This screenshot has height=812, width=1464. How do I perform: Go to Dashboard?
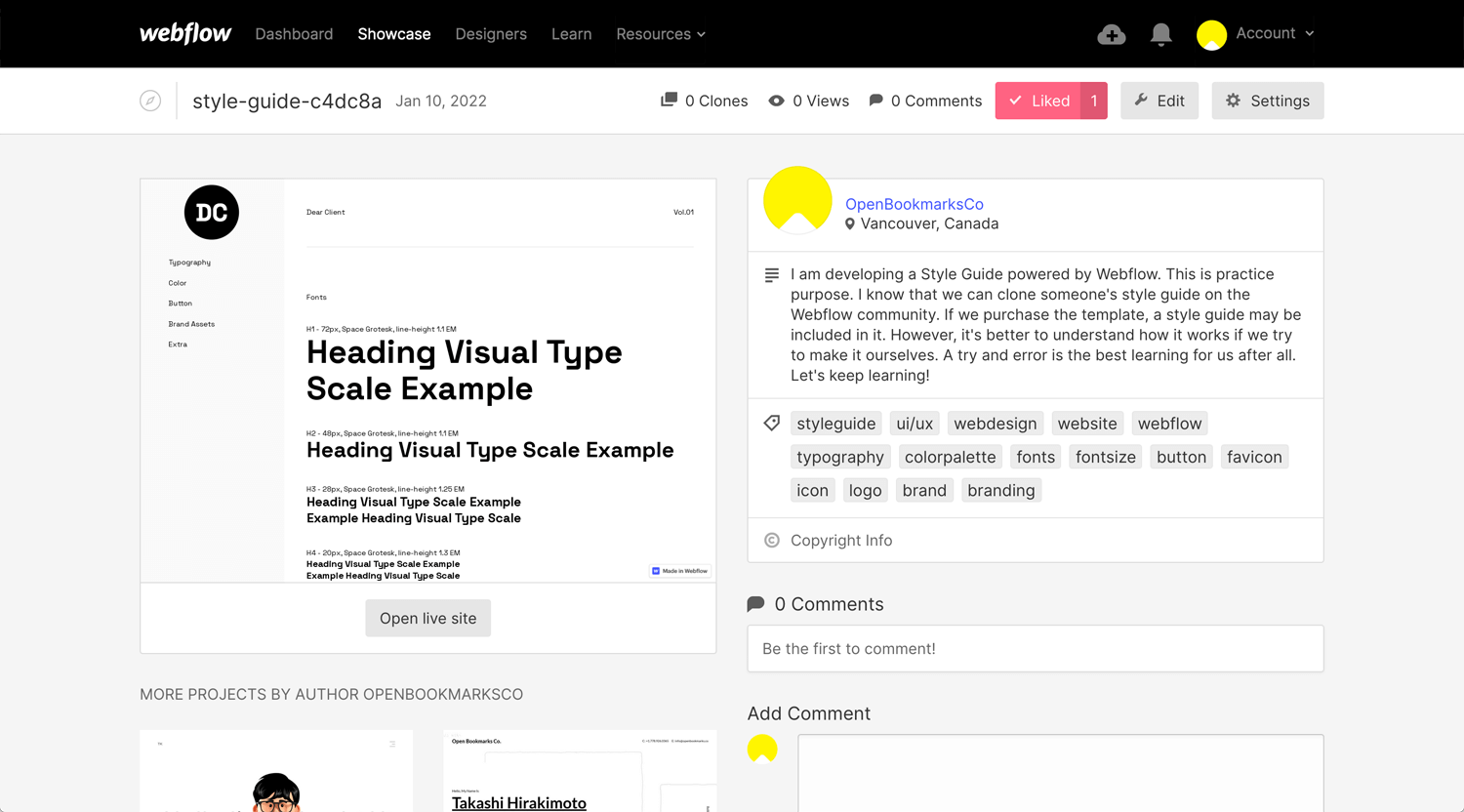[x=294, y=34]
